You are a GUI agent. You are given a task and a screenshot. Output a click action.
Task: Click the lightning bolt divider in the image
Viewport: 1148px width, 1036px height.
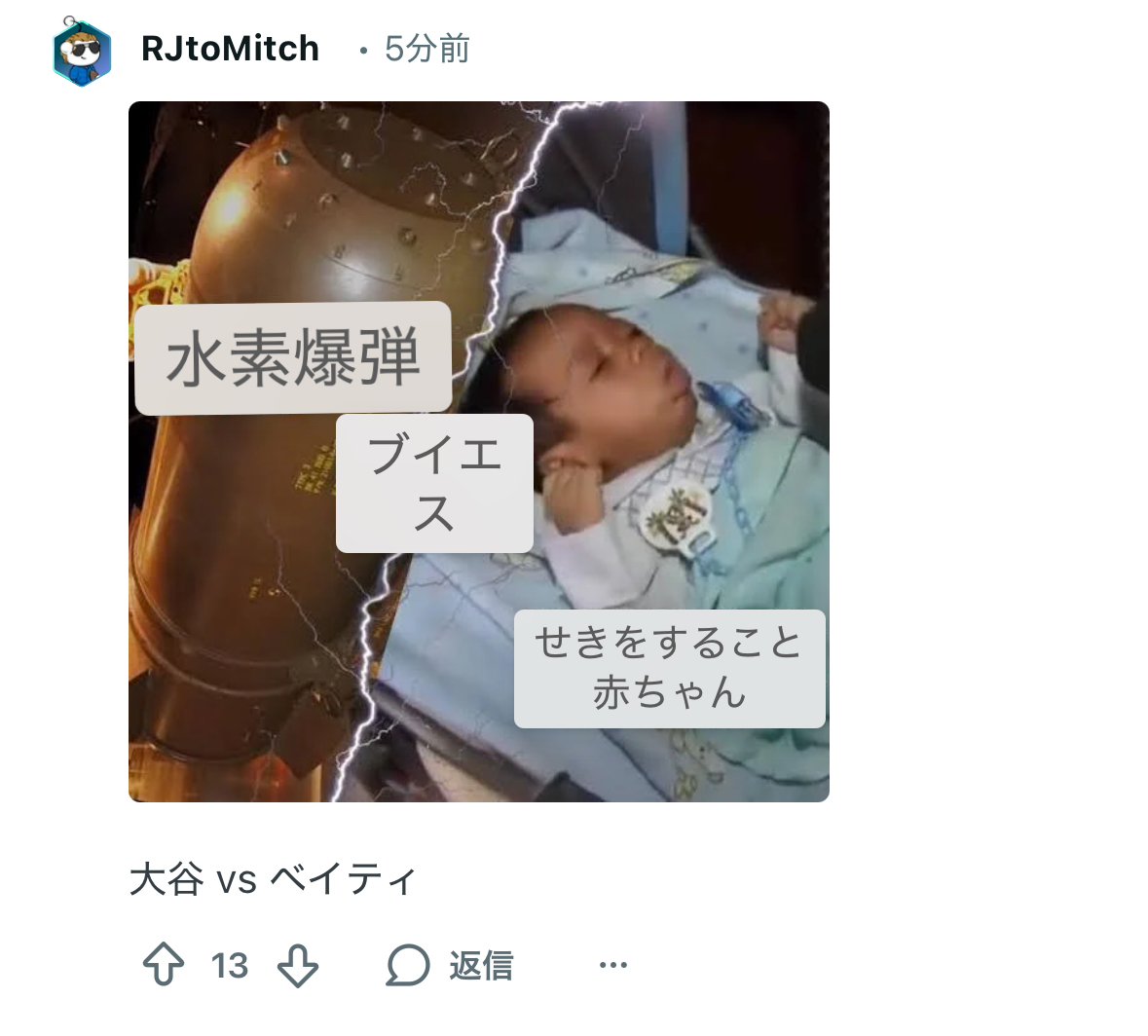click(x=468, y=439)
